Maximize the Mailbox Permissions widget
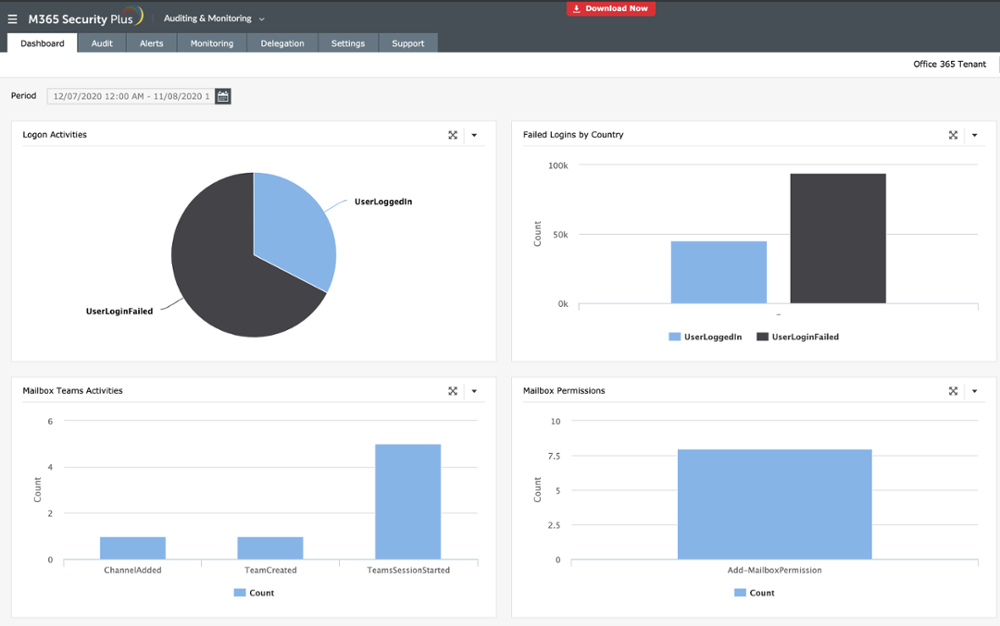Screen dimensions: 1000x626 tap(953, 391)
